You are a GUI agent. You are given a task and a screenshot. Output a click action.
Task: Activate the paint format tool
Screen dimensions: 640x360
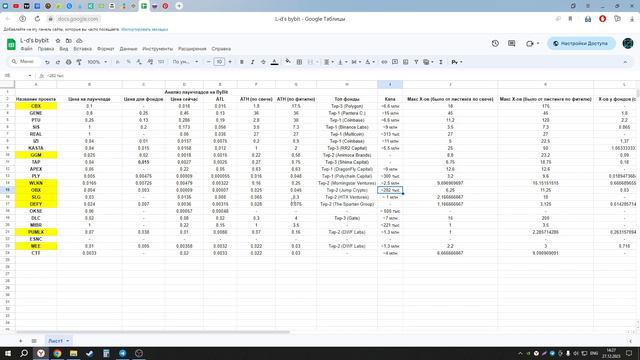[x=79, y=62]
